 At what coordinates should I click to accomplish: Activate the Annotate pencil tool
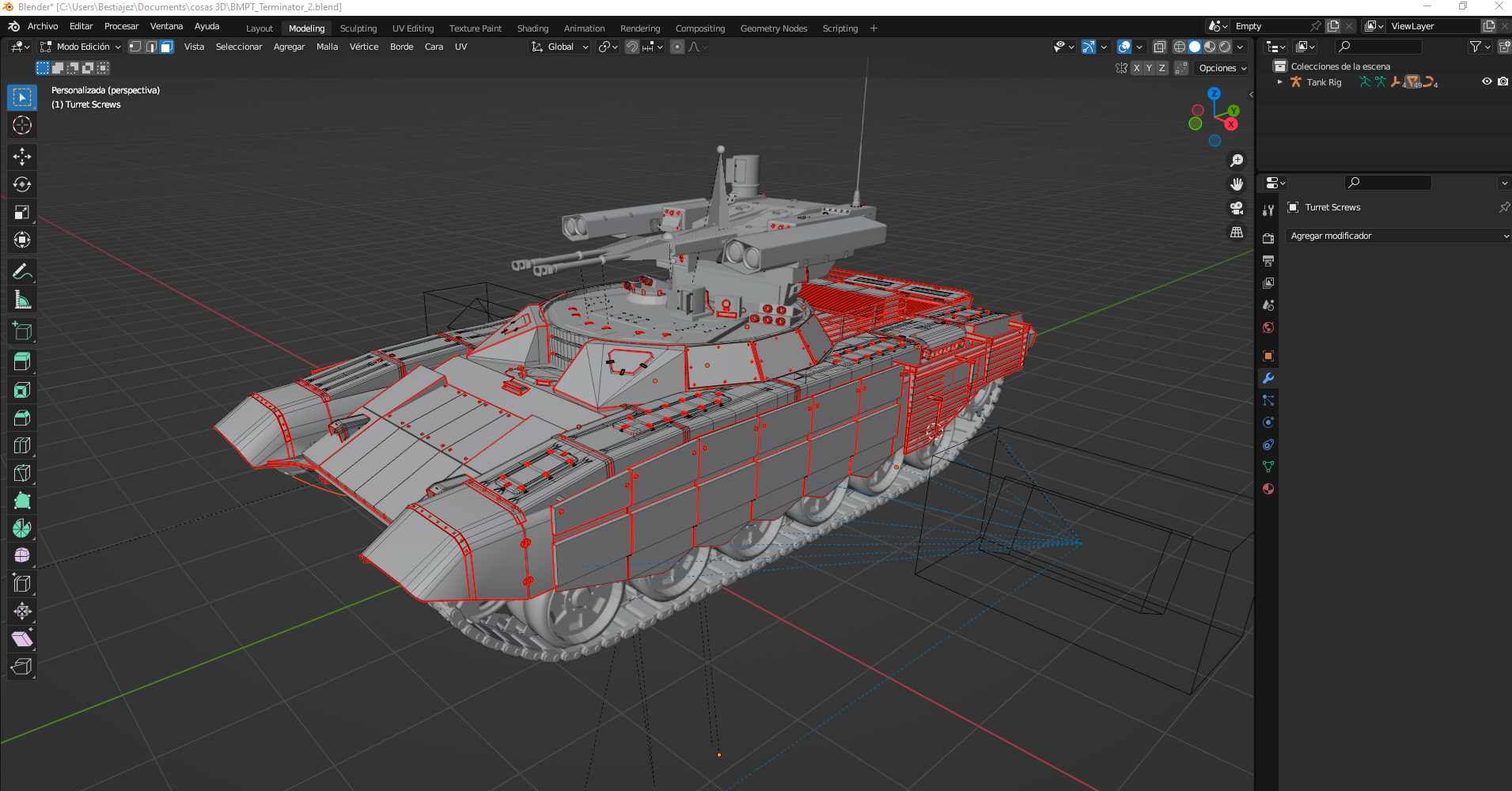pyautogui.click(x=22, y=272)
